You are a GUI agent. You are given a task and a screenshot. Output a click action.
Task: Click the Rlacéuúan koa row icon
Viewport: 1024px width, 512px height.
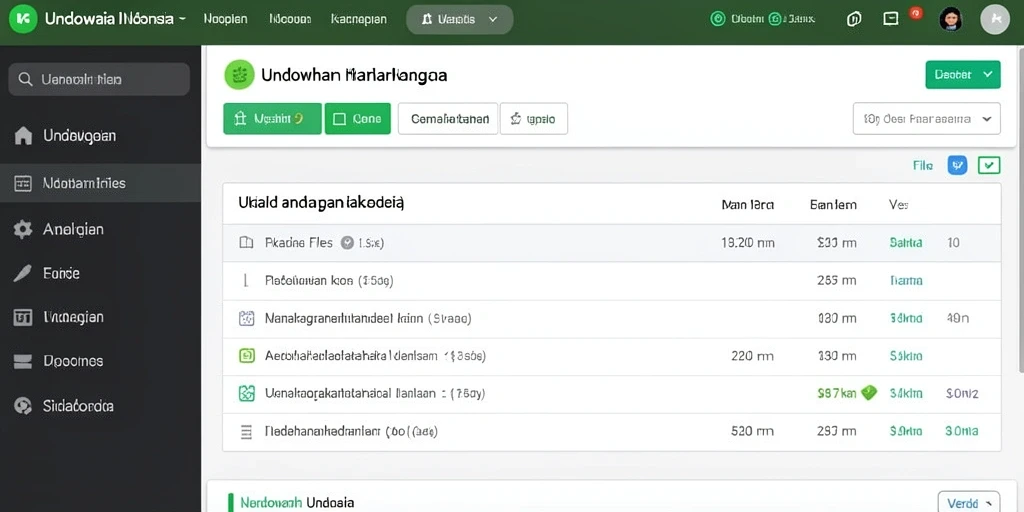click(x=246, y=281)
